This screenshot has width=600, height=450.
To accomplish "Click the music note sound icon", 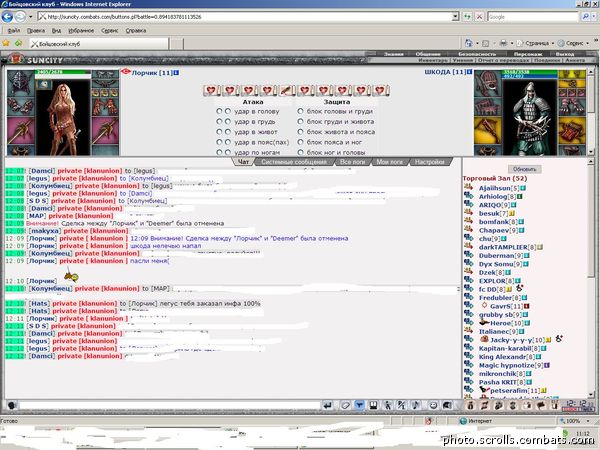I will 416,405.
